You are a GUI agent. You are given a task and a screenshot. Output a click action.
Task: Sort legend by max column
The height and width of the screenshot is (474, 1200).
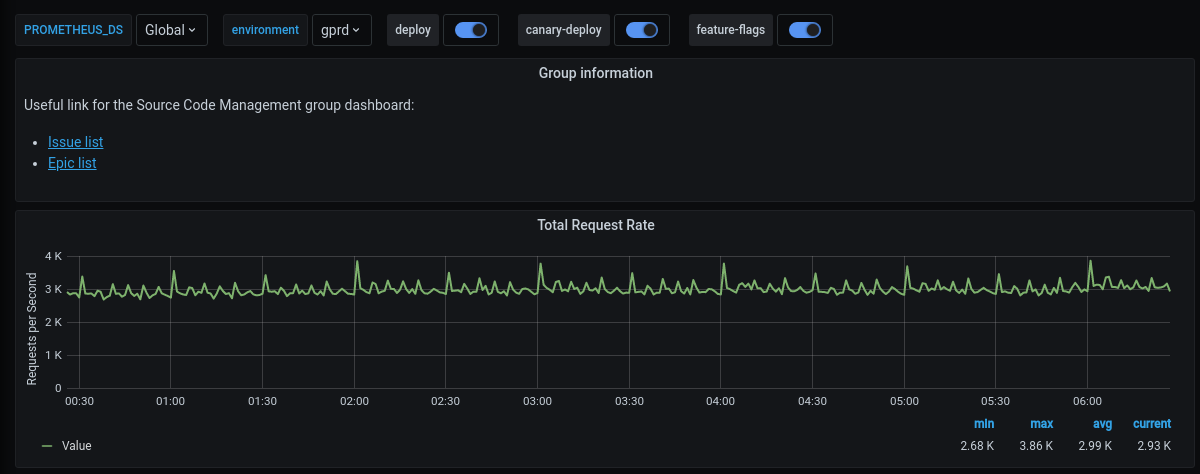tap(1041, 424)
